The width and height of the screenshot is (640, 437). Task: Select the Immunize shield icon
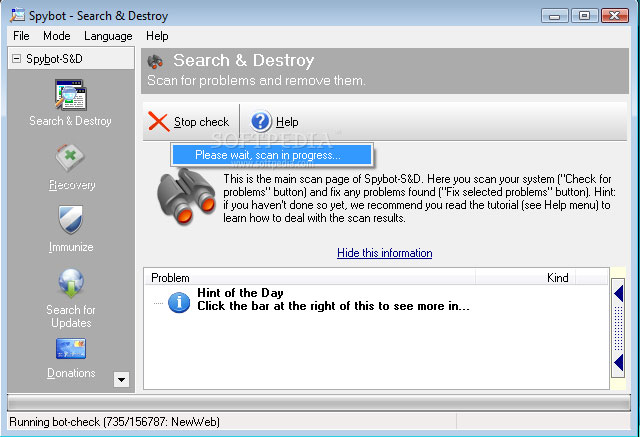pos(71,220)
